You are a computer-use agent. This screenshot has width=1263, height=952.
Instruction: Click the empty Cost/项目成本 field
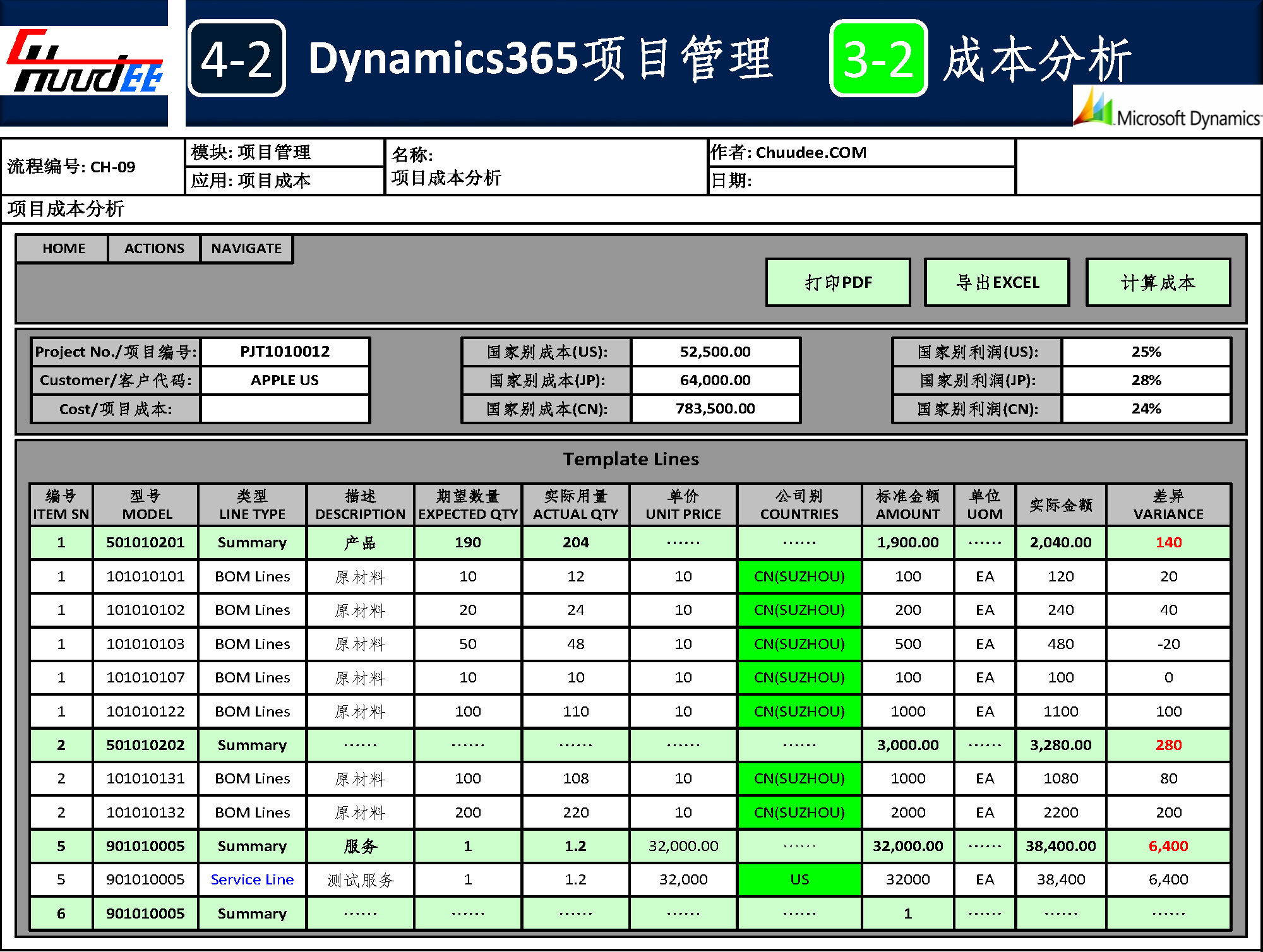pos(285,409)
